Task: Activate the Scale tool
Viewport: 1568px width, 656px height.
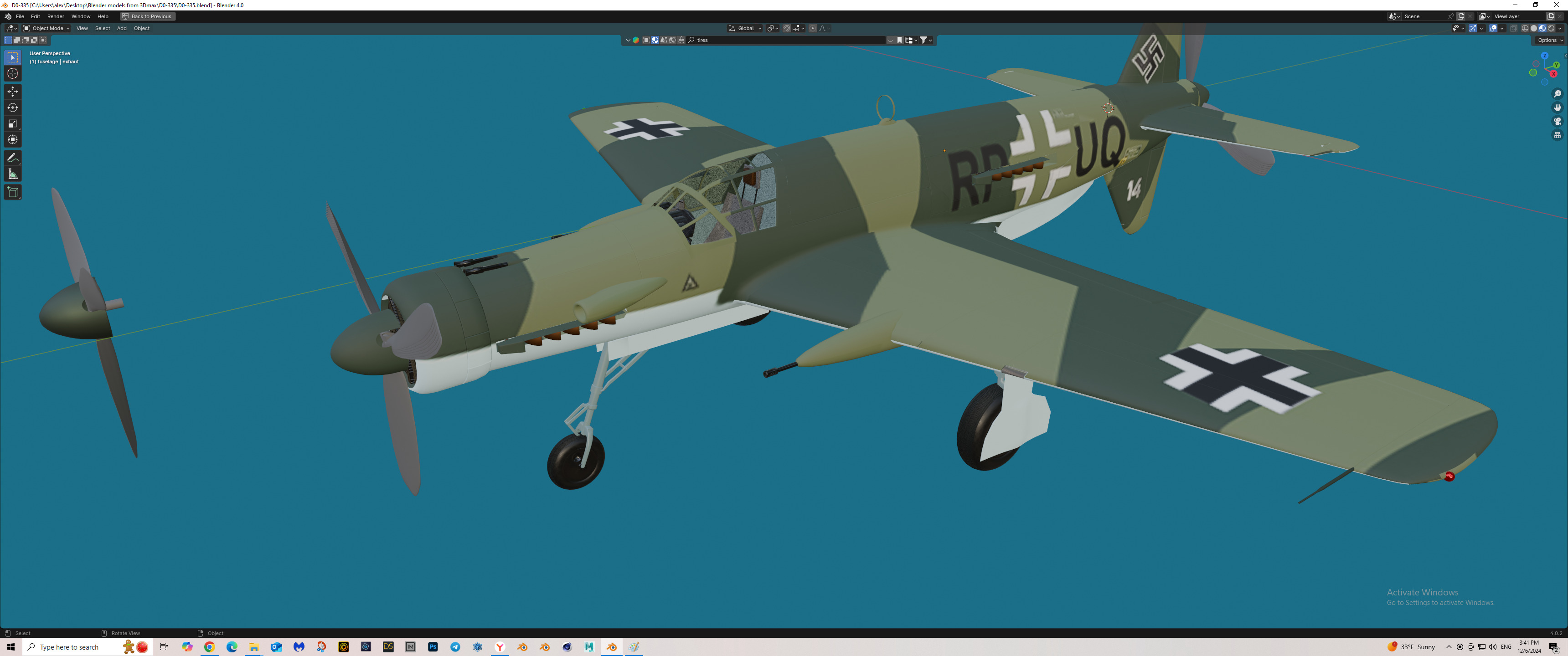Action: tap(13, 123)
